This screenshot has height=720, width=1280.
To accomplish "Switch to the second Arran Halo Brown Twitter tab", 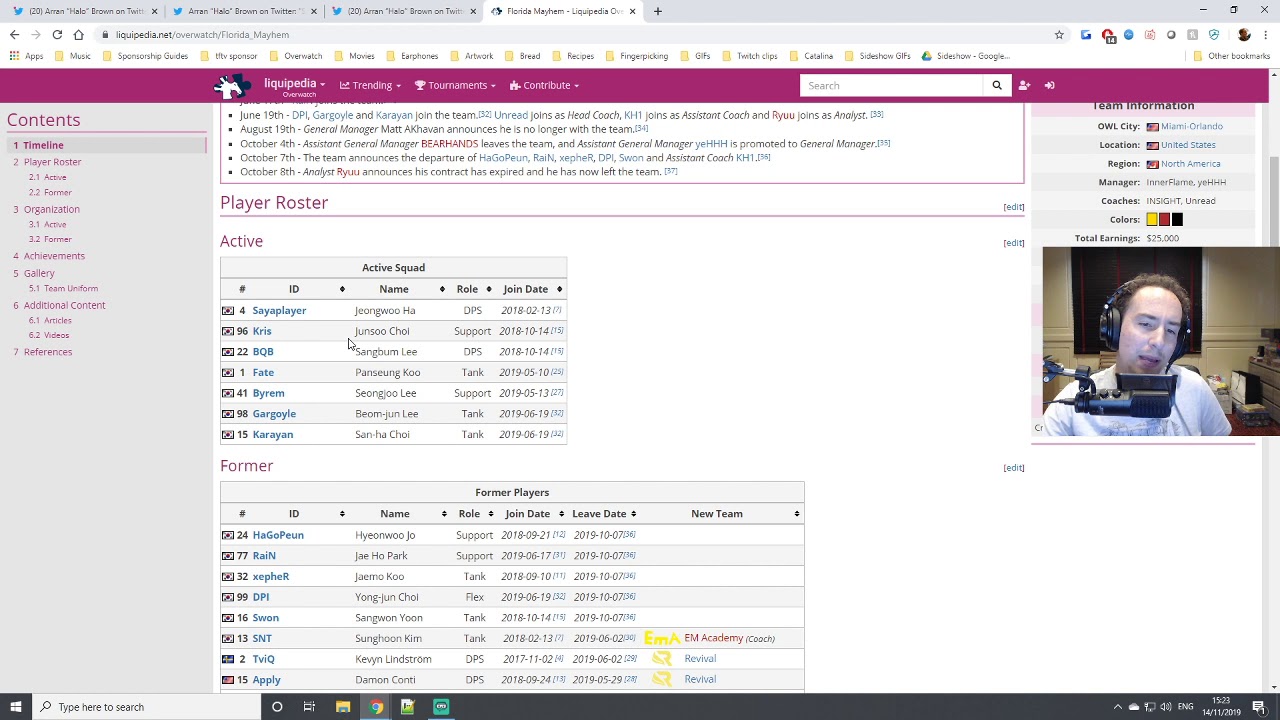I will click(244, 11).
